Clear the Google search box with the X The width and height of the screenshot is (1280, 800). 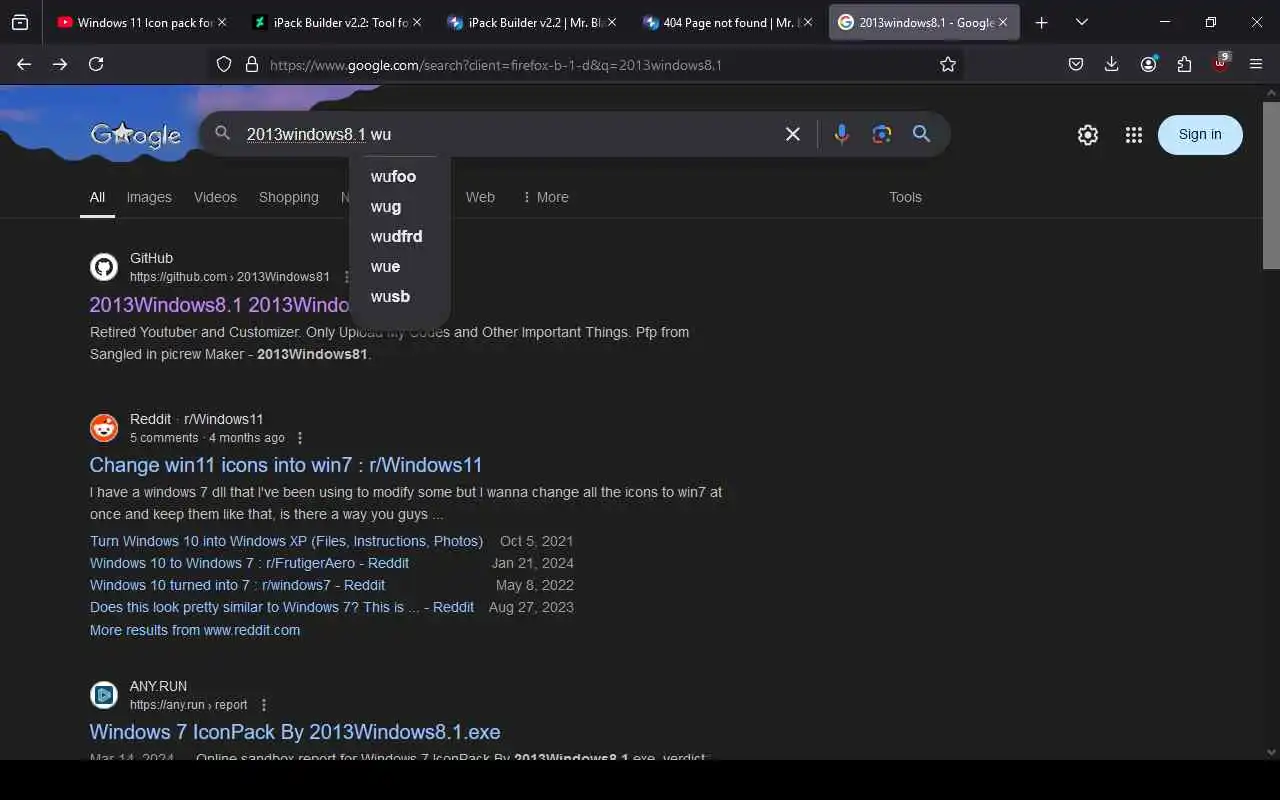pyautogui.click(x=793, y=134)
